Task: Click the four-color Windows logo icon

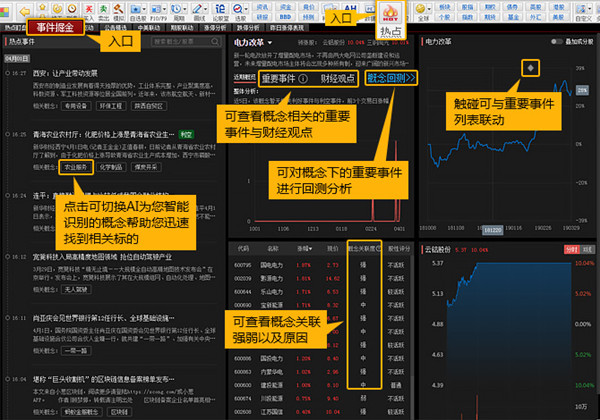Action: click(5, 11)
